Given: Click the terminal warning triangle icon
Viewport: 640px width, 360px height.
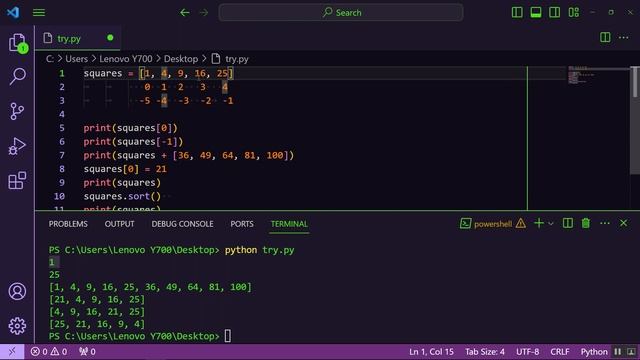Looking at the screenshot, I should [521, 223].
